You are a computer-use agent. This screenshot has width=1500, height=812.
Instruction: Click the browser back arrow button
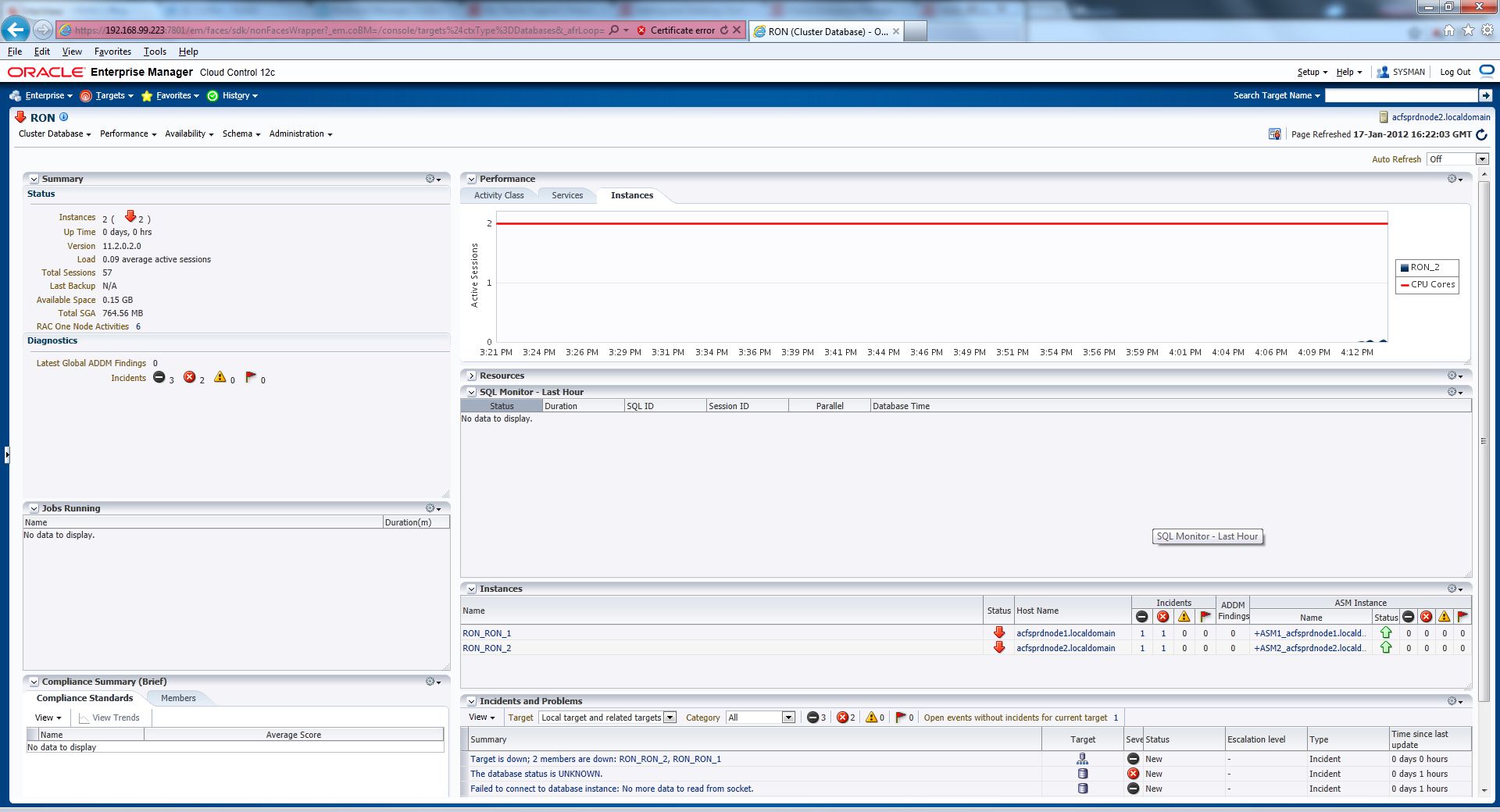pos(16,30)
